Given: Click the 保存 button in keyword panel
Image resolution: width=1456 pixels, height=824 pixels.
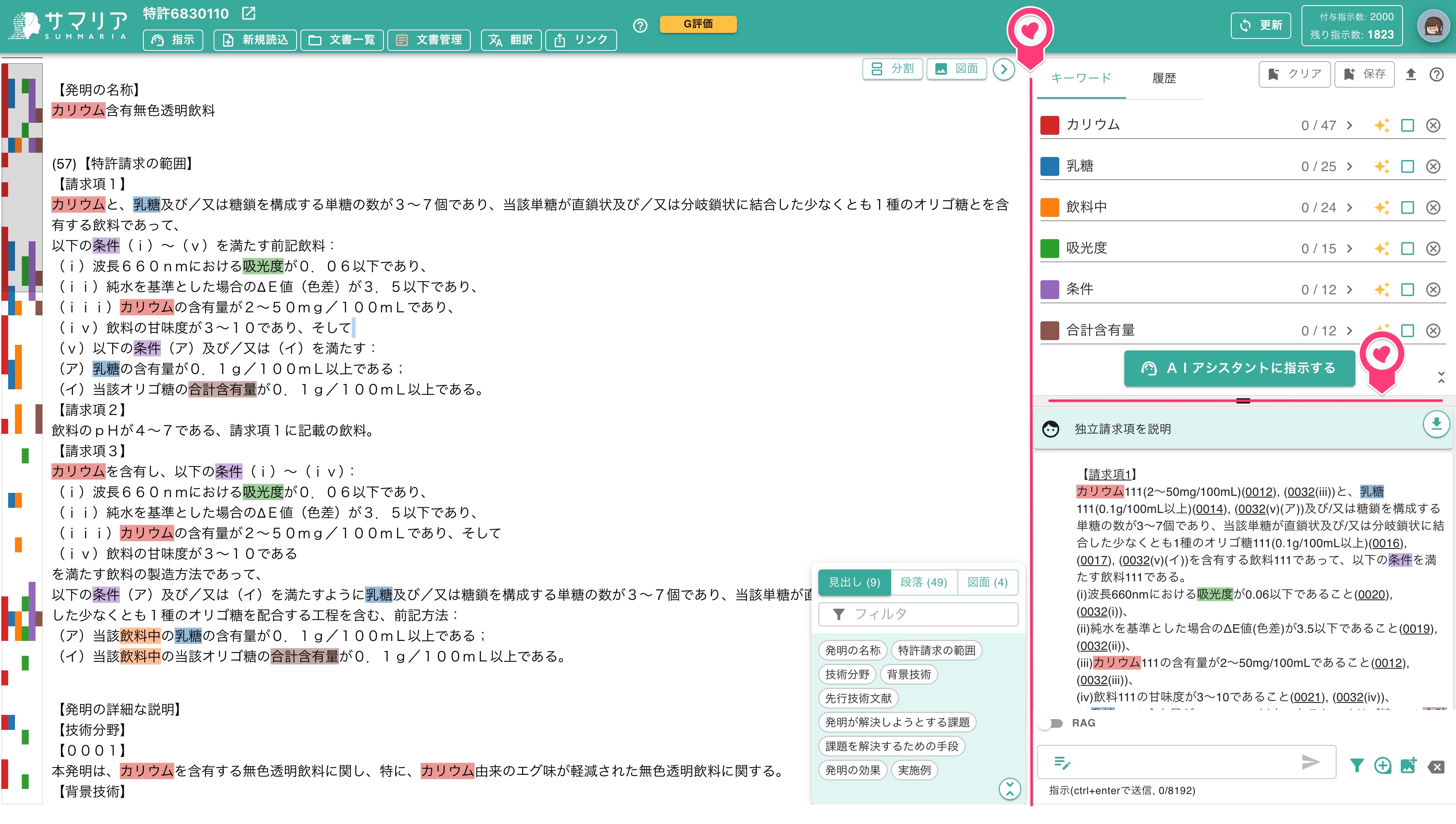Looking at the screenshot, I should 1364,75.
